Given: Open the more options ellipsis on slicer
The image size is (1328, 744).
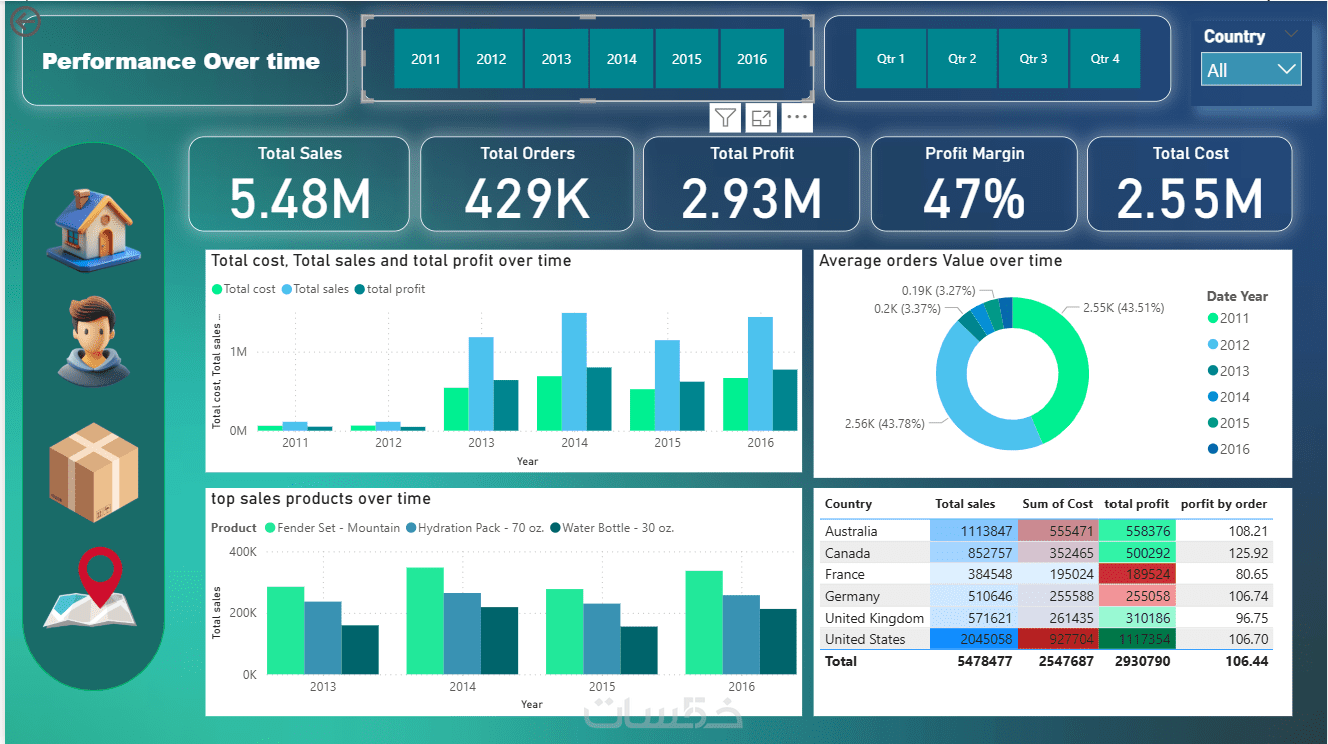Looking at the screenshot, I should tap(797, 118).
